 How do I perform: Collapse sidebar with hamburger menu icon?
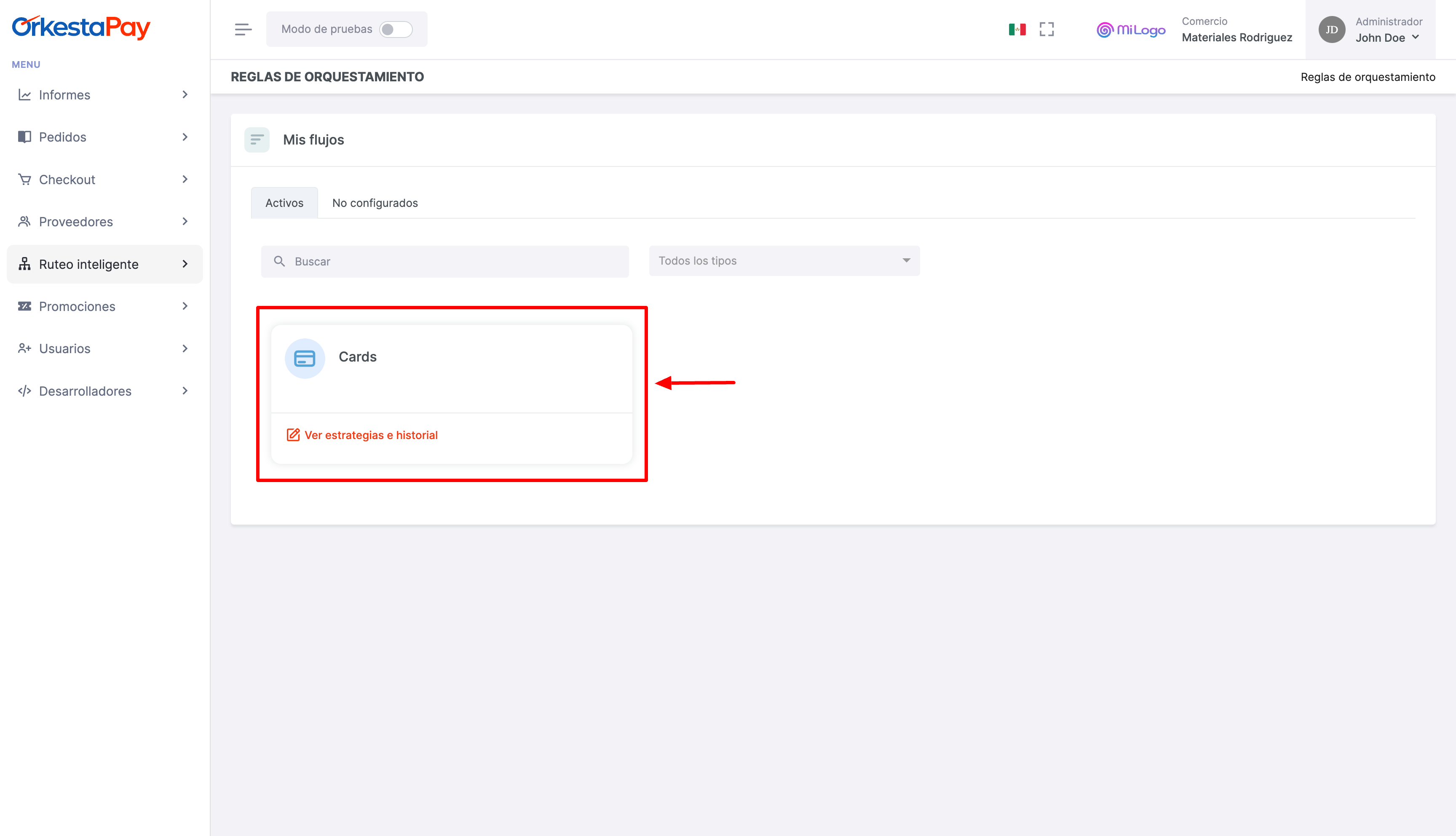click(244, 29)
